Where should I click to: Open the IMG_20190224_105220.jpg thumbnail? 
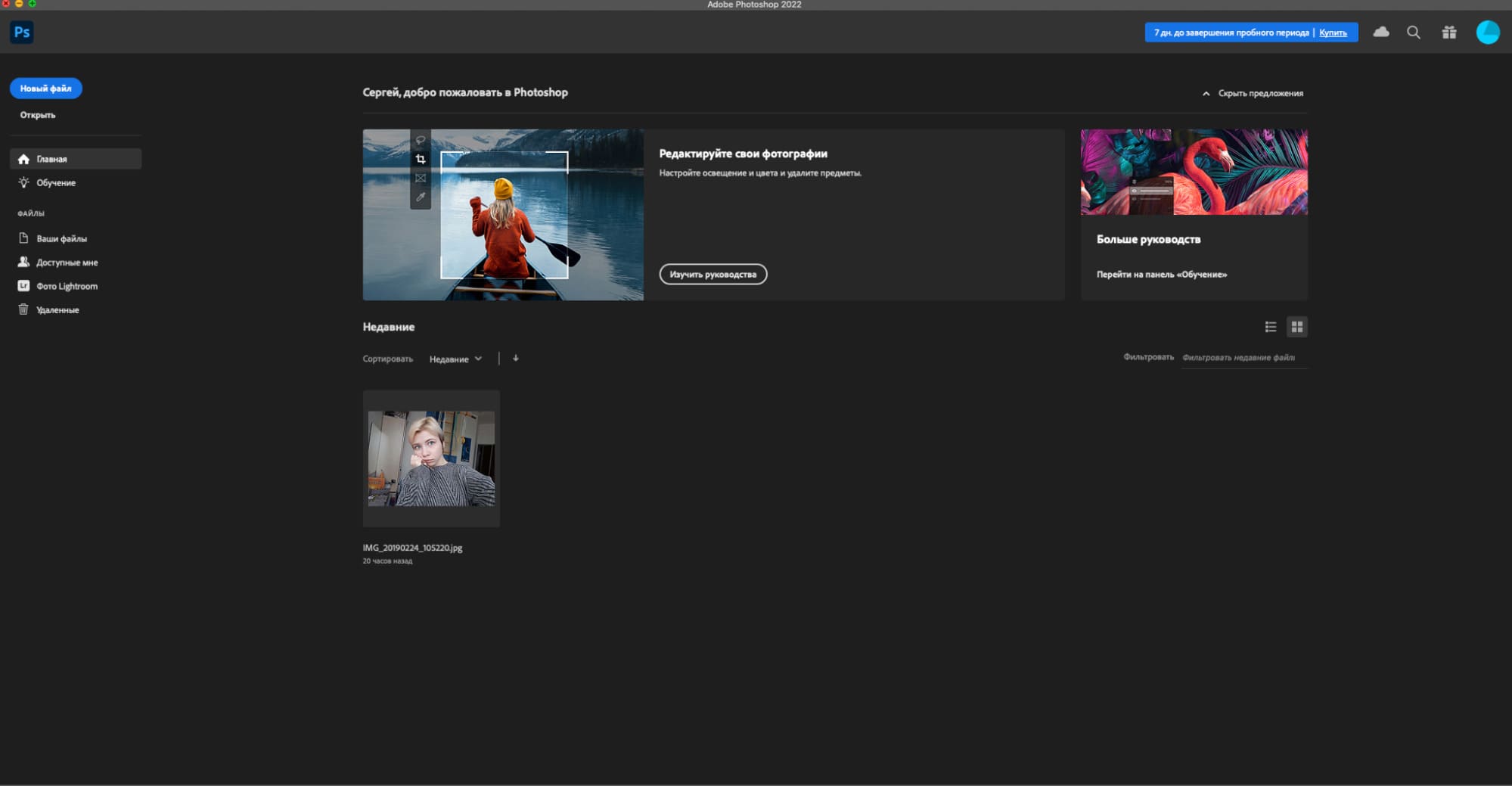coord(431,458)
